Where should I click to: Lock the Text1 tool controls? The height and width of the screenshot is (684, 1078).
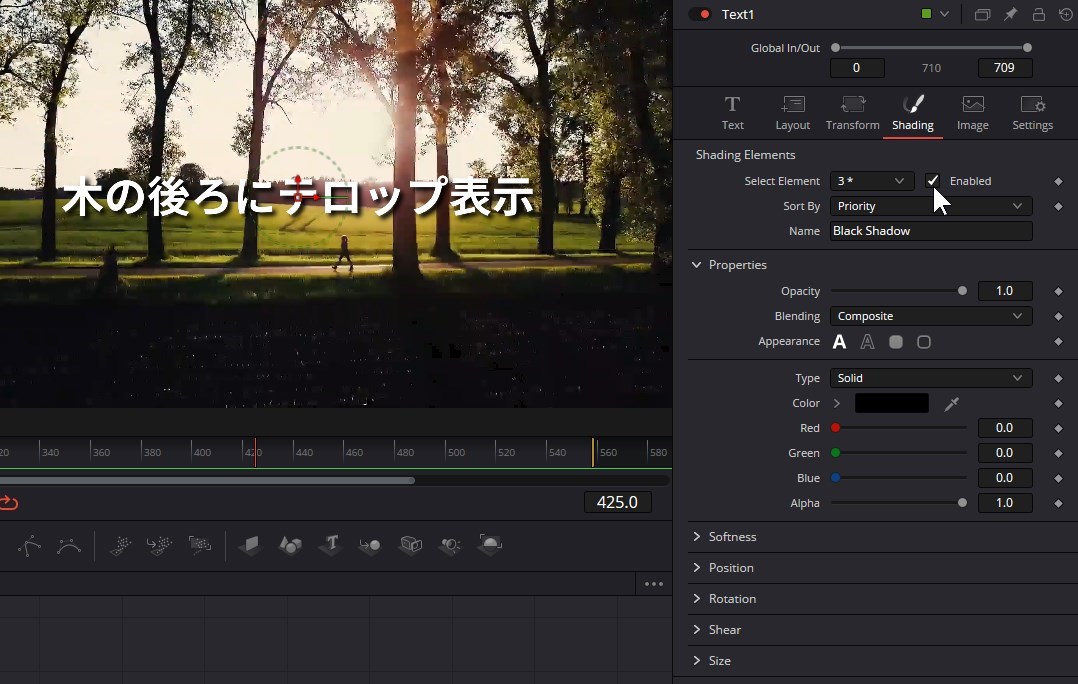pyautogui.click(x=1039, y=14)
